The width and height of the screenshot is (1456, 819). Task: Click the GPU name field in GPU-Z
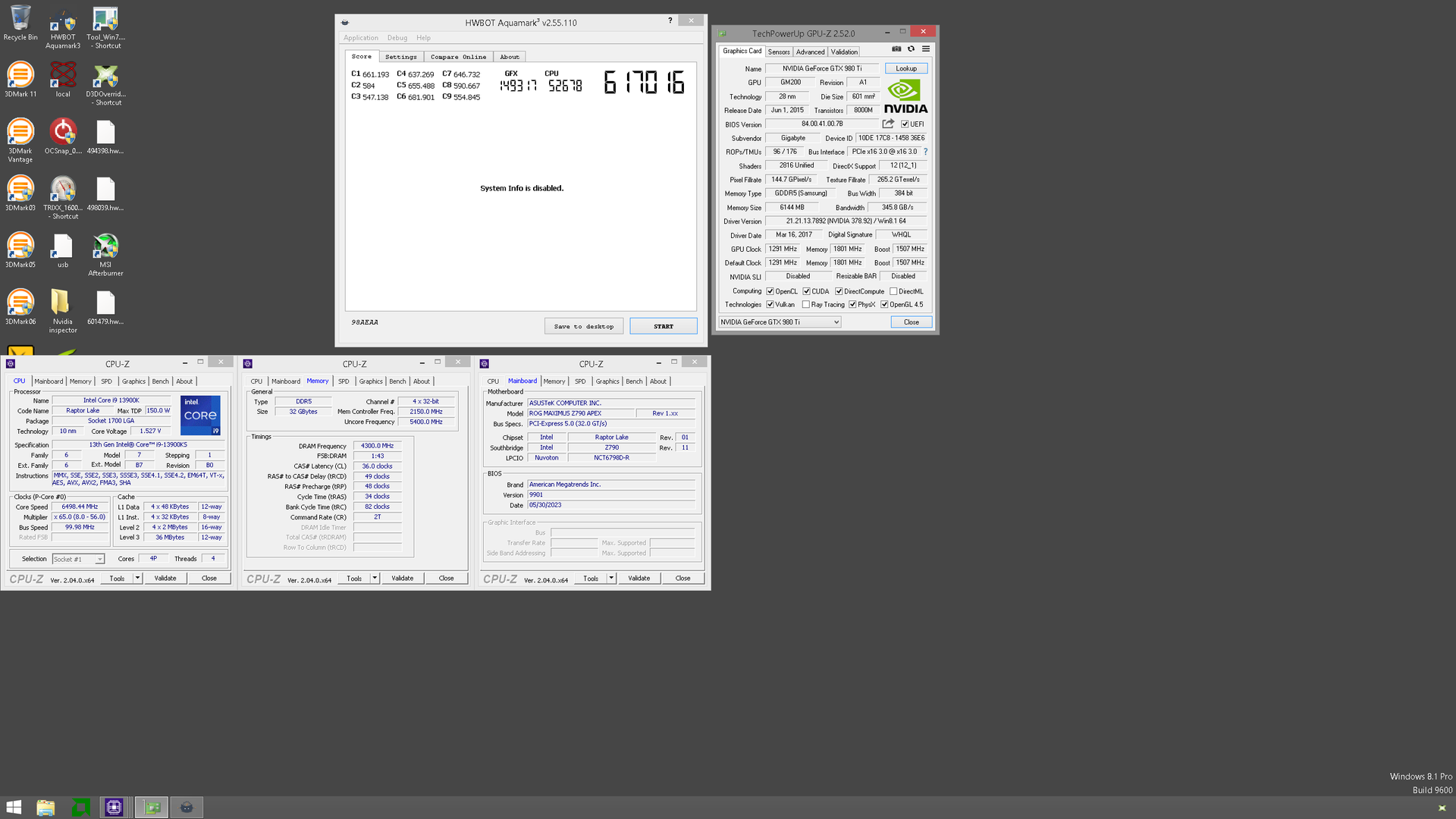(822, 68)
